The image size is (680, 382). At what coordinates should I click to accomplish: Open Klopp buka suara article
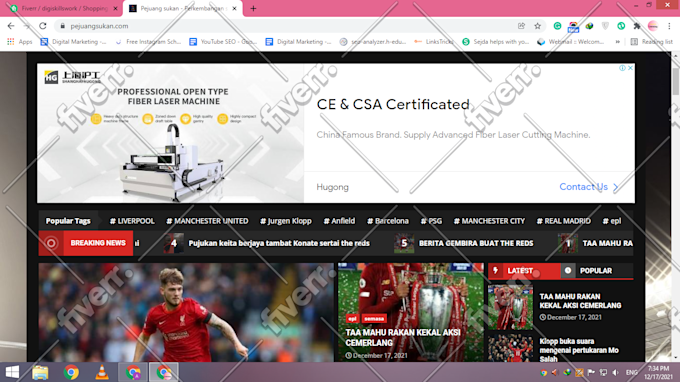[579, 350]
